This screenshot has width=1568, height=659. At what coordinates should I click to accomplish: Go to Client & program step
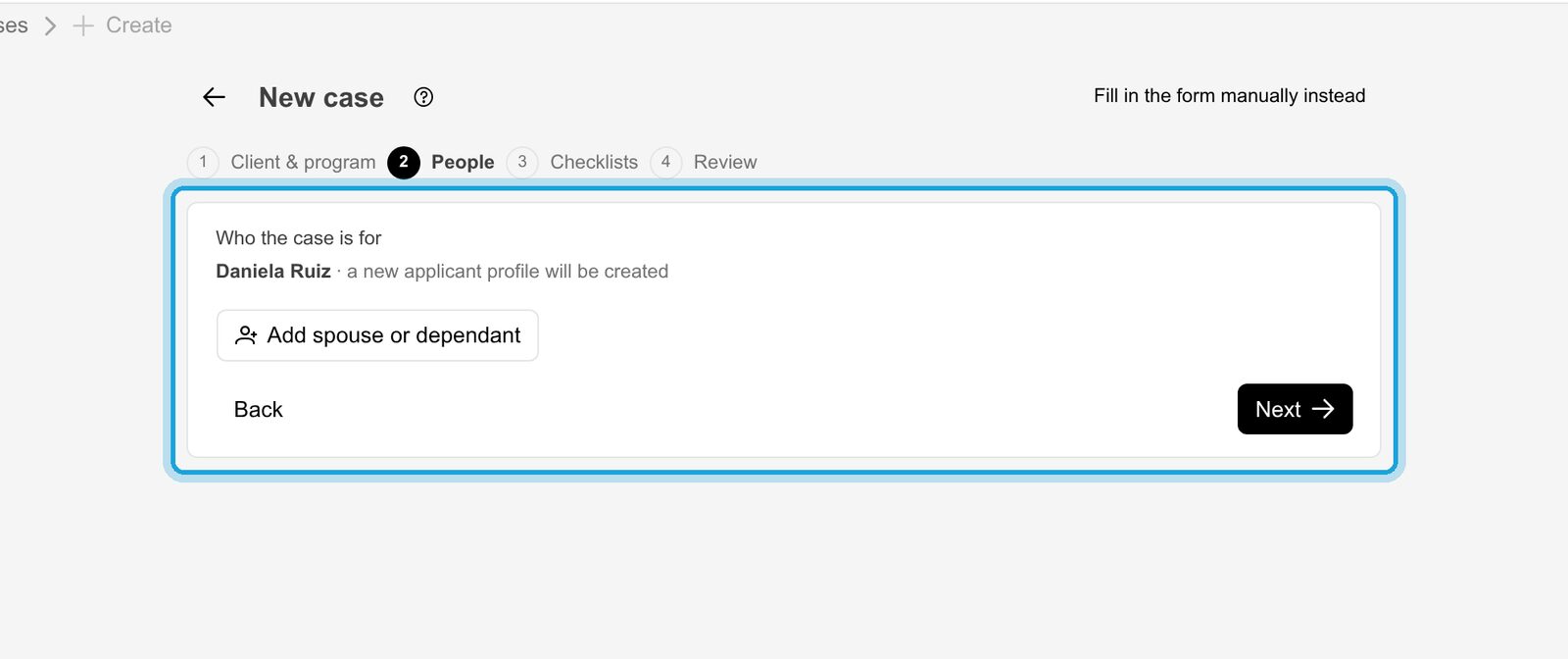303,162
